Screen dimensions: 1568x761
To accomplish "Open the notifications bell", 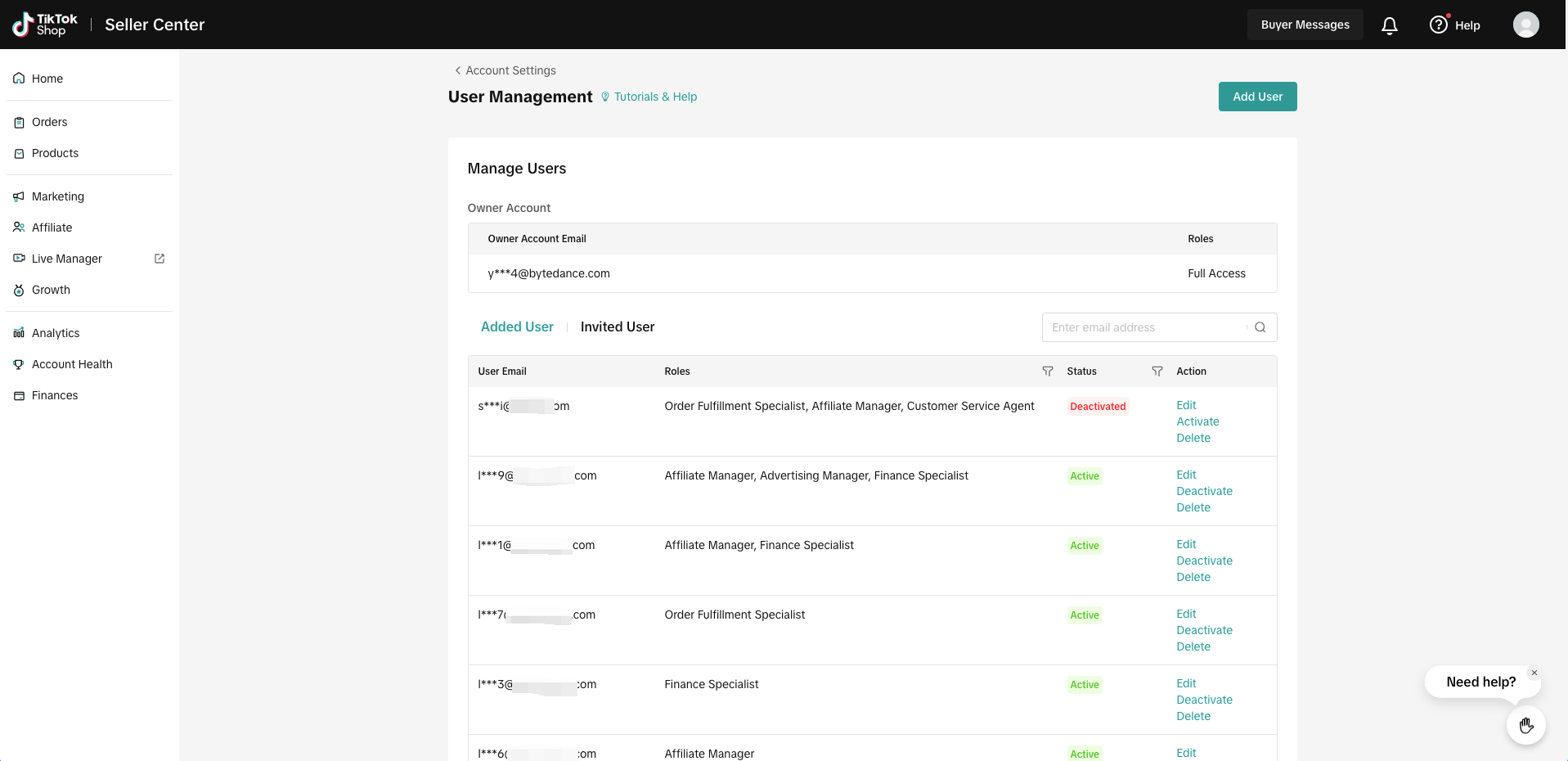I will [1390, 25].
